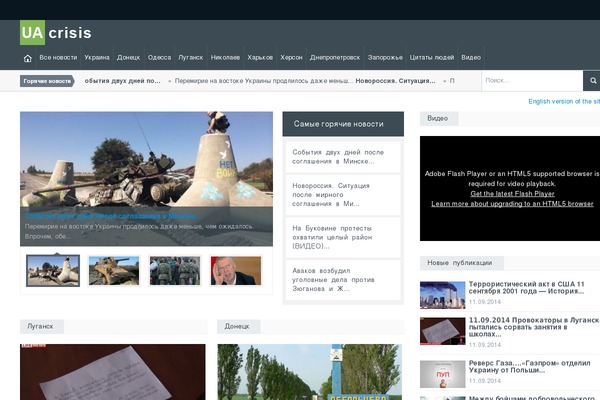Select the man in suit slider thumbnail
The height and width of the screenshot is (400, 600).
[236, 271]
